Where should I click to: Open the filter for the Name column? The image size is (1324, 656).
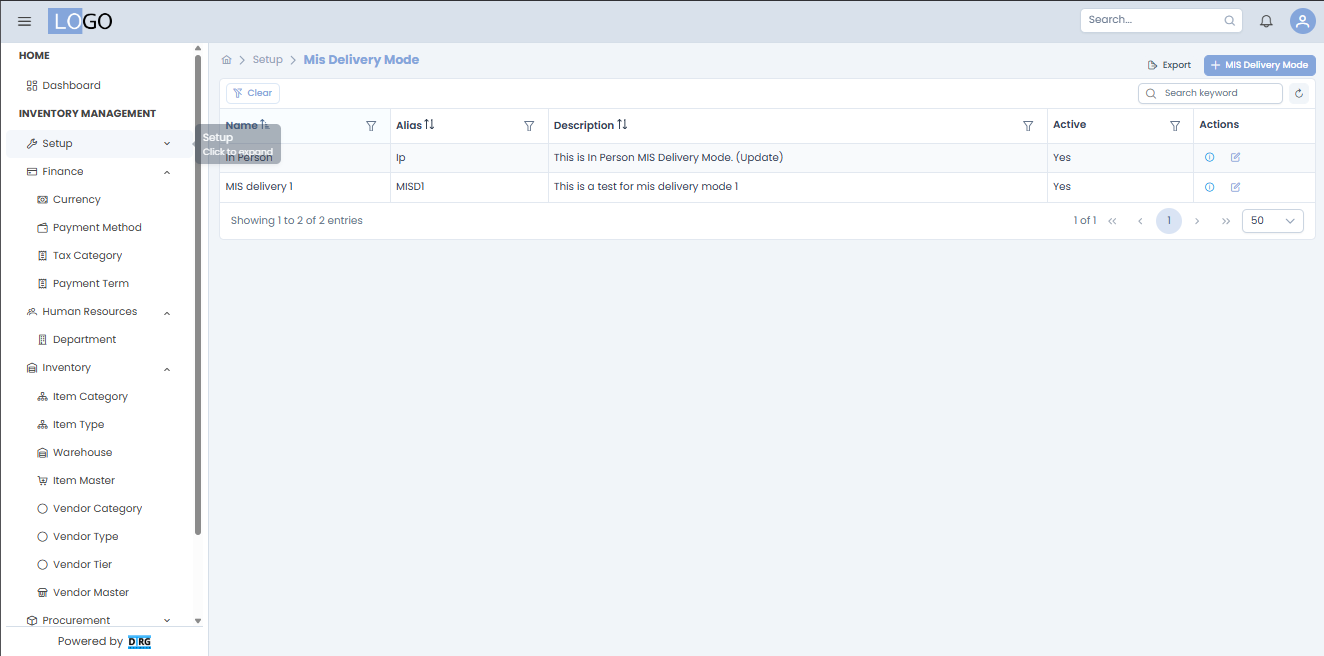pyautogui.click(x=371, y=125)
